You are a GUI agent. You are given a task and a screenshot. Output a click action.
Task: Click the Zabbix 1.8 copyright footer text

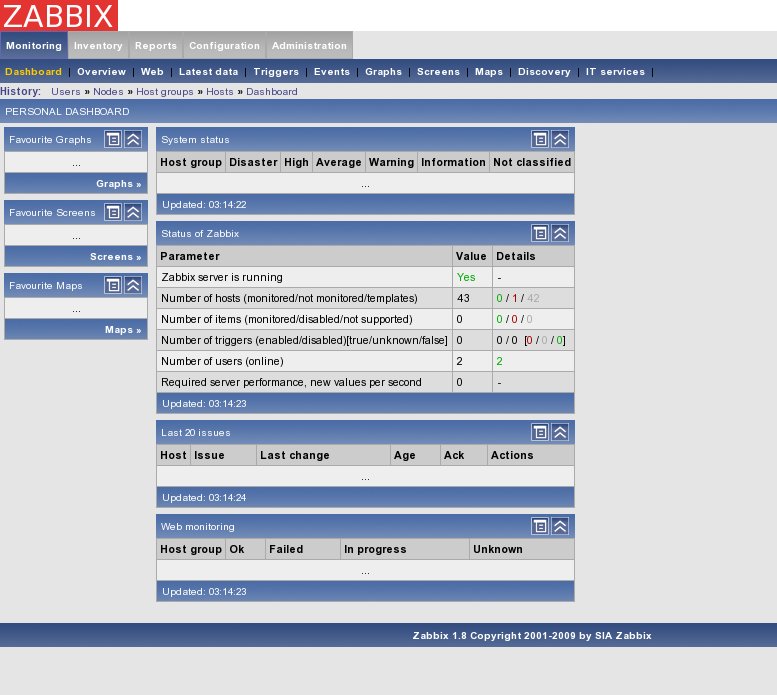[x=532, y=636]
